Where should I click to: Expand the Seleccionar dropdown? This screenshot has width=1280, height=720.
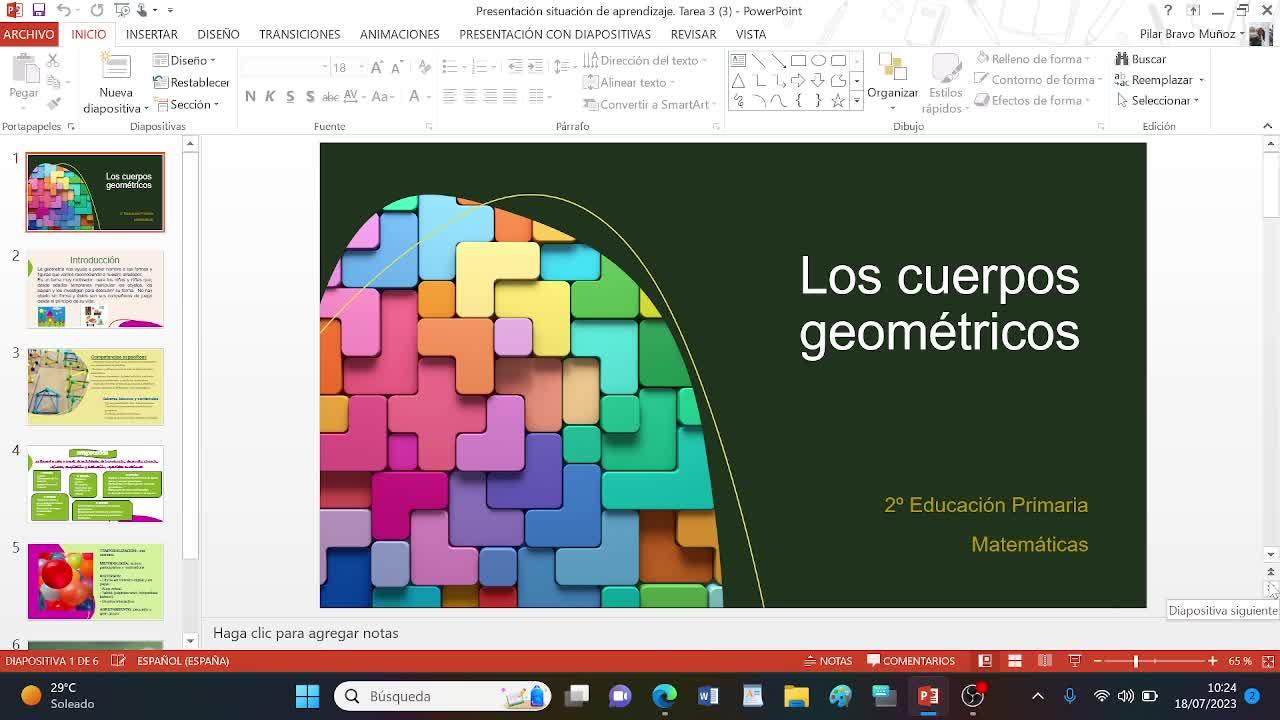1159,100
